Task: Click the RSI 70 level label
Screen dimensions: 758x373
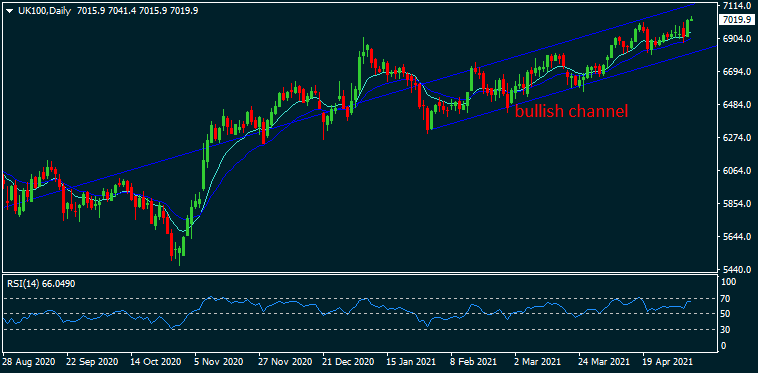Action: coord(727,298)
